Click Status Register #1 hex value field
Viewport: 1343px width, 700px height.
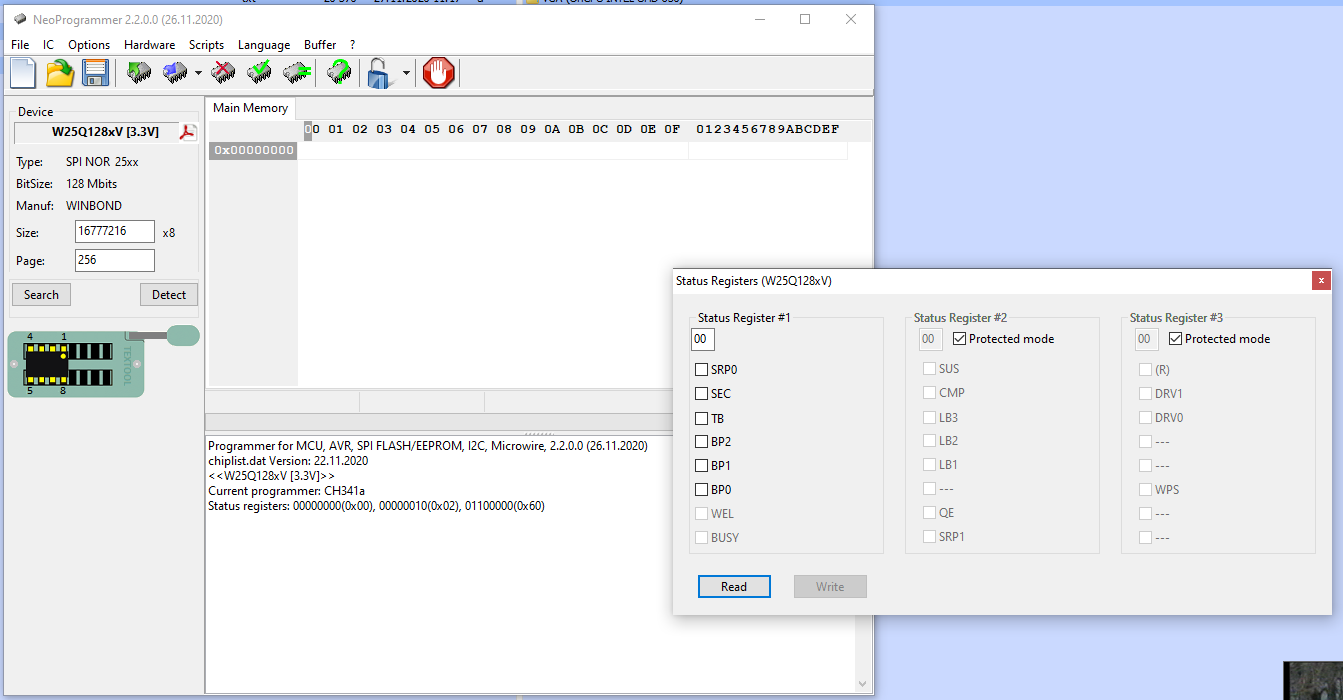tap(702, 339)
